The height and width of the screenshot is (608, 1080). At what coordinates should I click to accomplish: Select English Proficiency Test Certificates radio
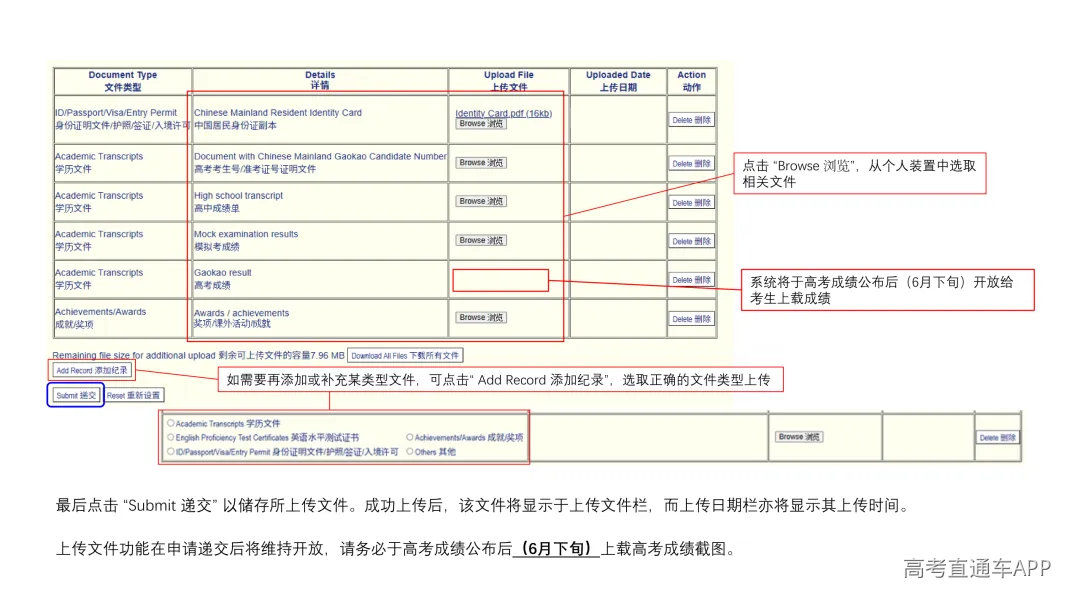pyautogui.click(x=171, y=437)
